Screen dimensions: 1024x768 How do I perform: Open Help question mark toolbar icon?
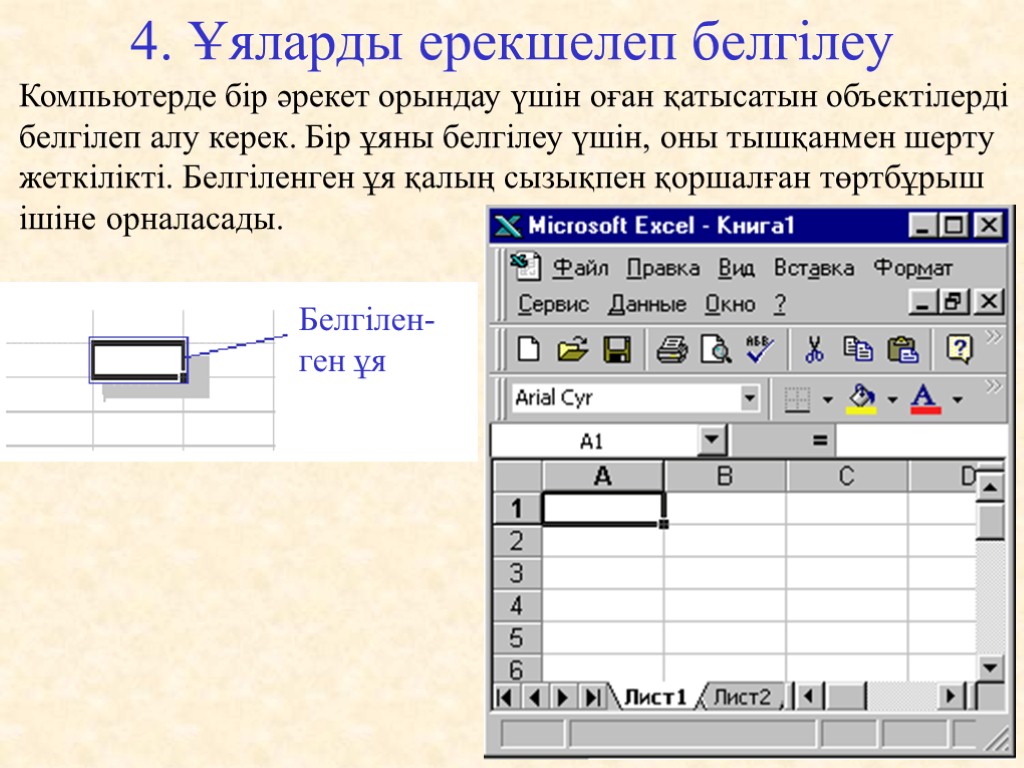pos(959,349)
